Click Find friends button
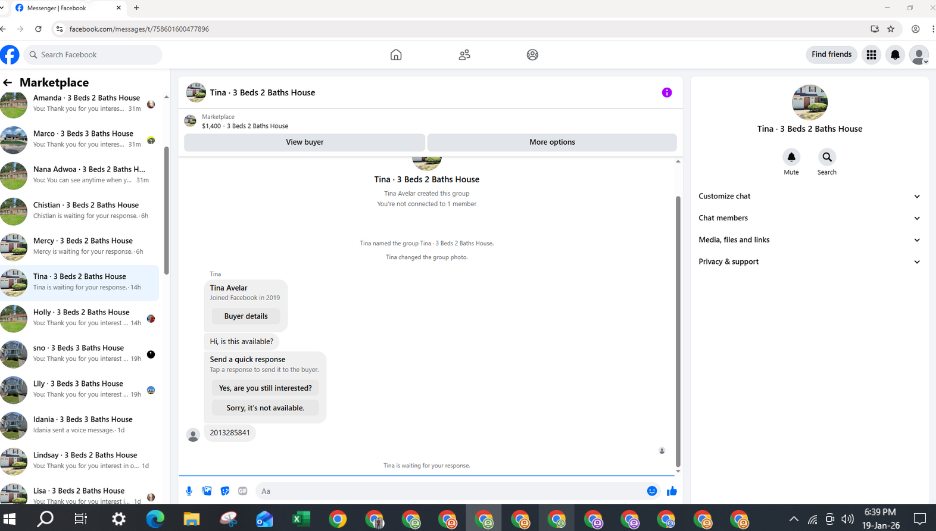936x531 pixels. [832, 54]
